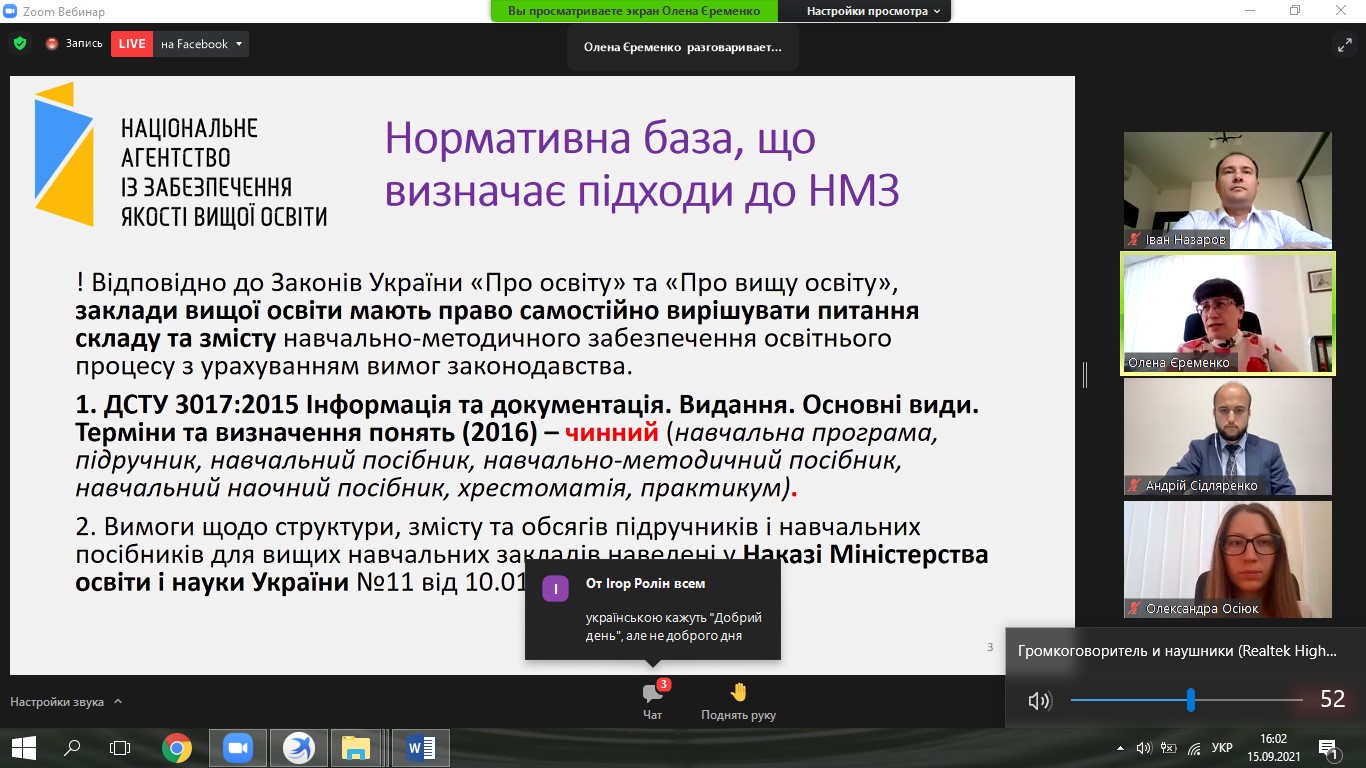Screen dimensions: 1366x768
Task: Switch to Microsoft Word in the taskbar
Action: [421, 747]
